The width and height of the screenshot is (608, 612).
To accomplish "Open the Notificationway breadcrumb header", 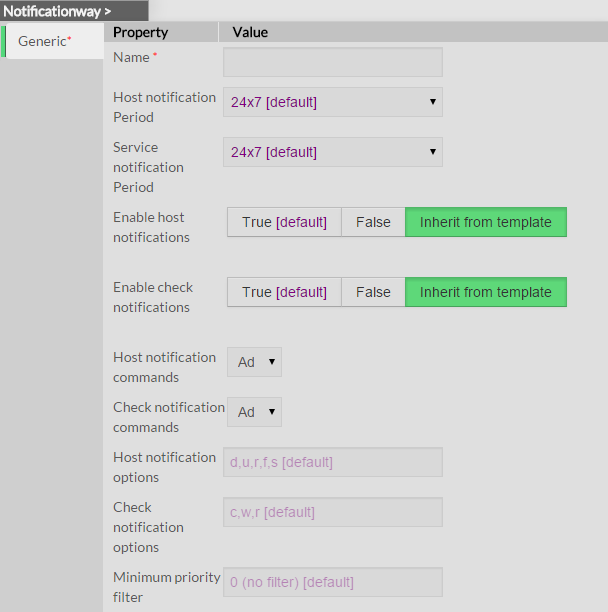I will click(58, 11).
